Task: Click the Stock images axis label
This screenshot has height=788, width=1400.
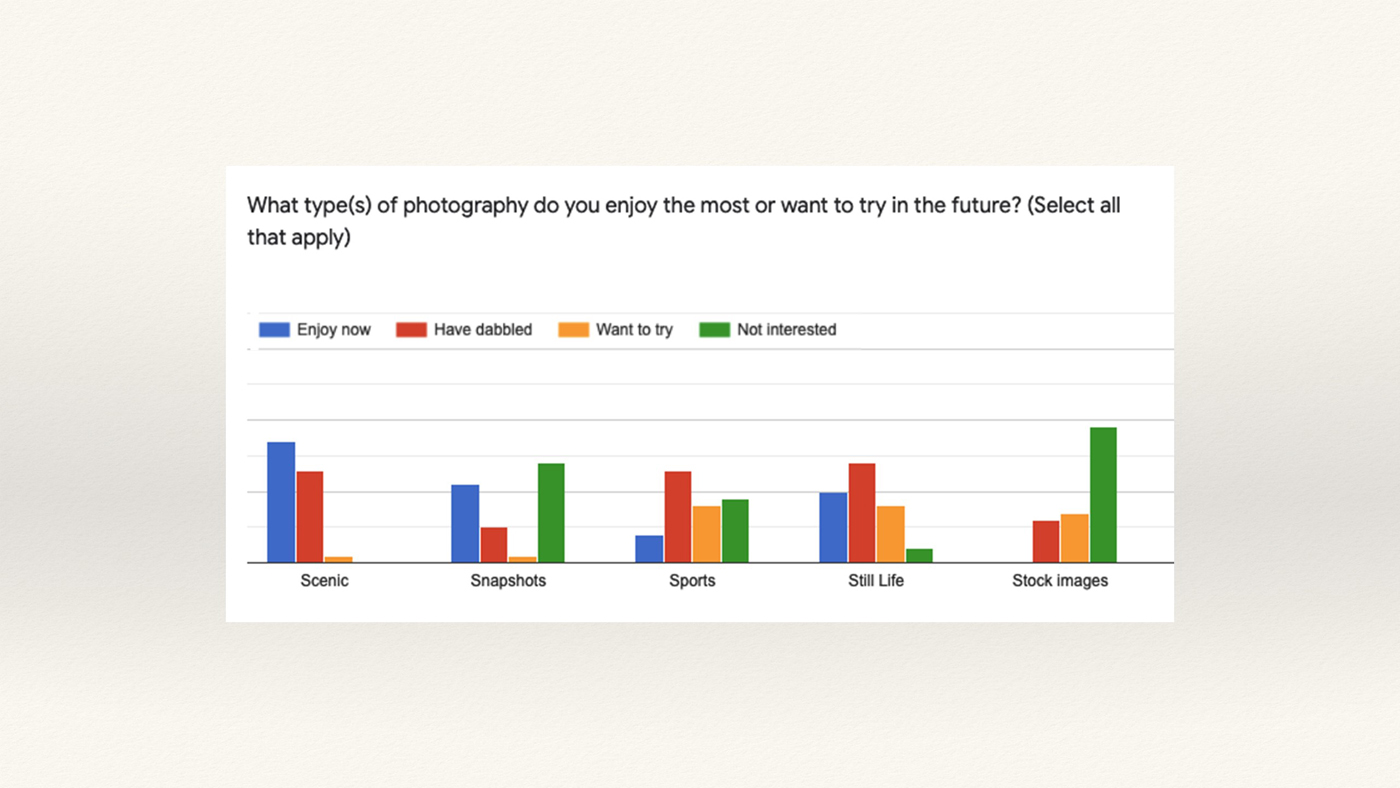Action: [1060, 581]
